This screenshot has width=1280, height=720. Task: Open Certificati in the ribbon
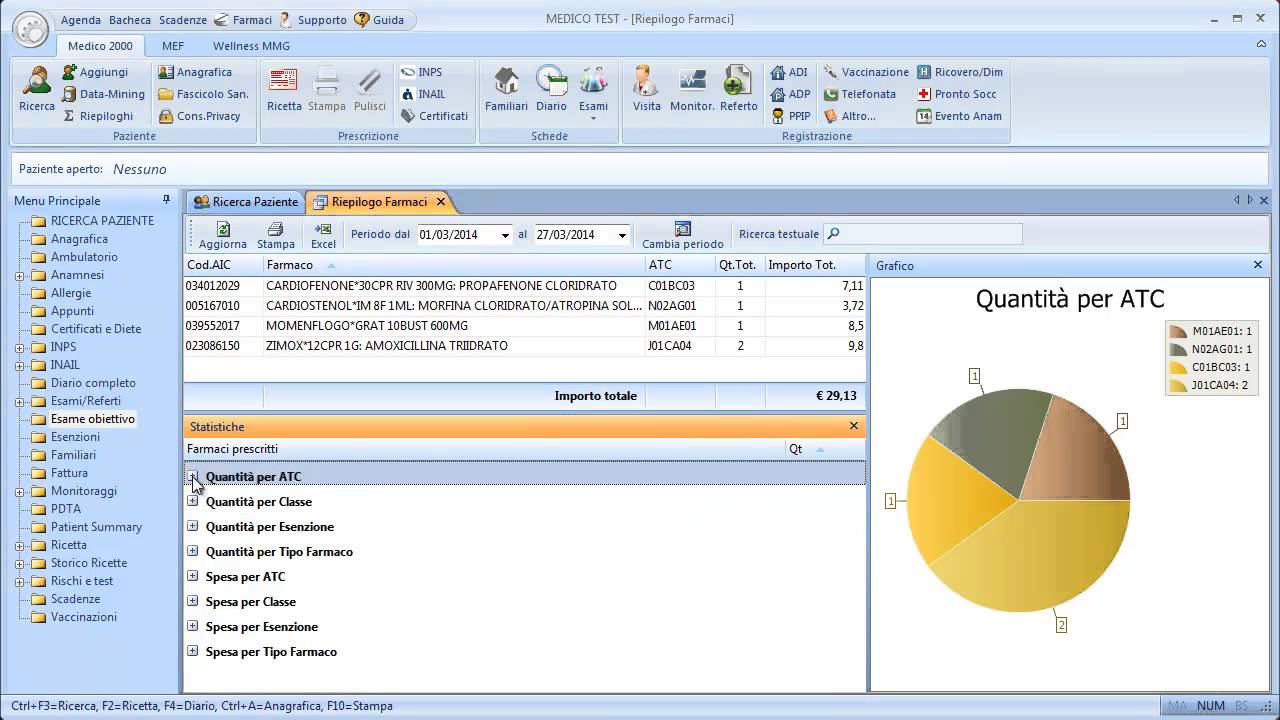(434, 116)
